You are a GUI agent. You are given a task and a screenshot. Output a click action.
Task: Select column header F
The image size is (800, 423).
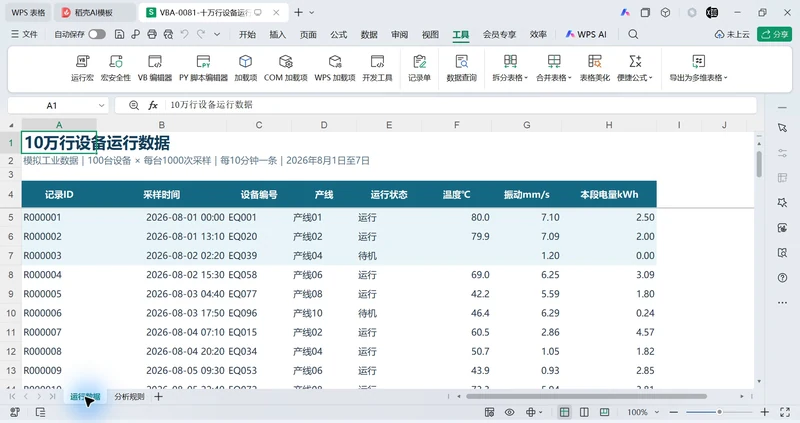(x=456, y=125)
